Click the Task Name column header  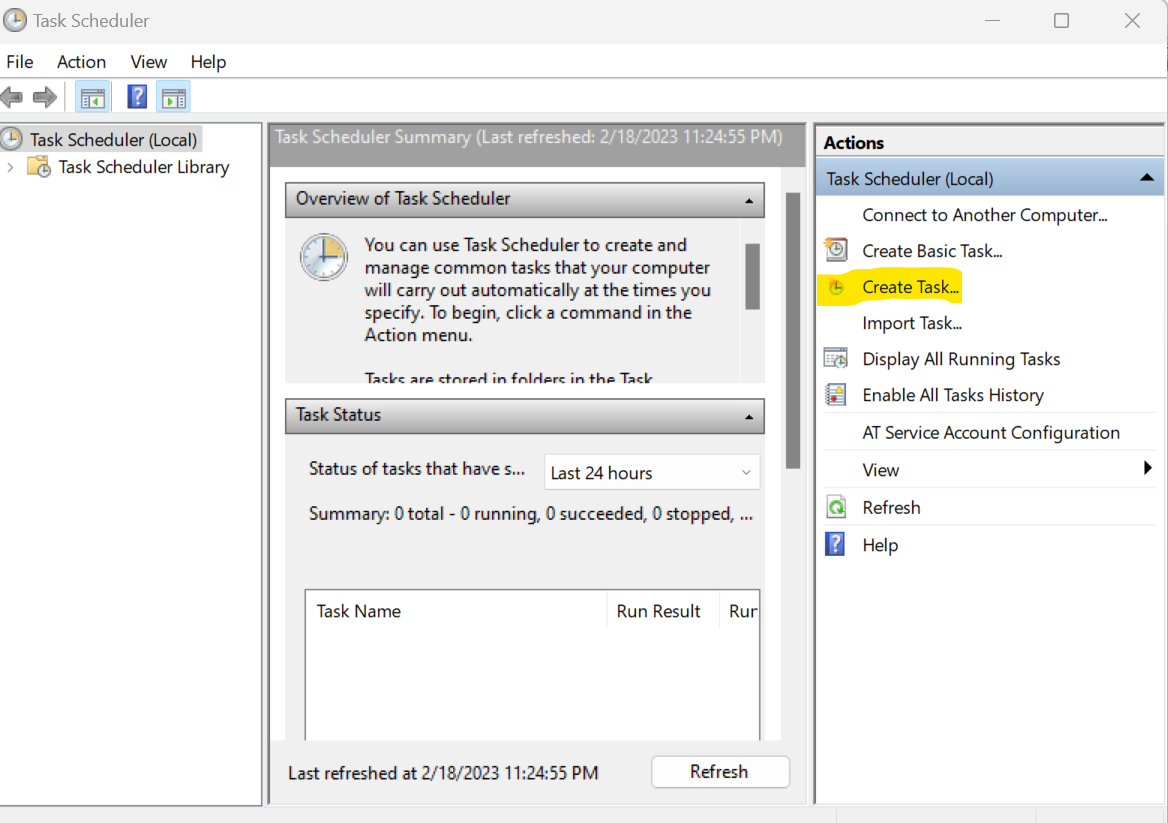coord(456,611)
